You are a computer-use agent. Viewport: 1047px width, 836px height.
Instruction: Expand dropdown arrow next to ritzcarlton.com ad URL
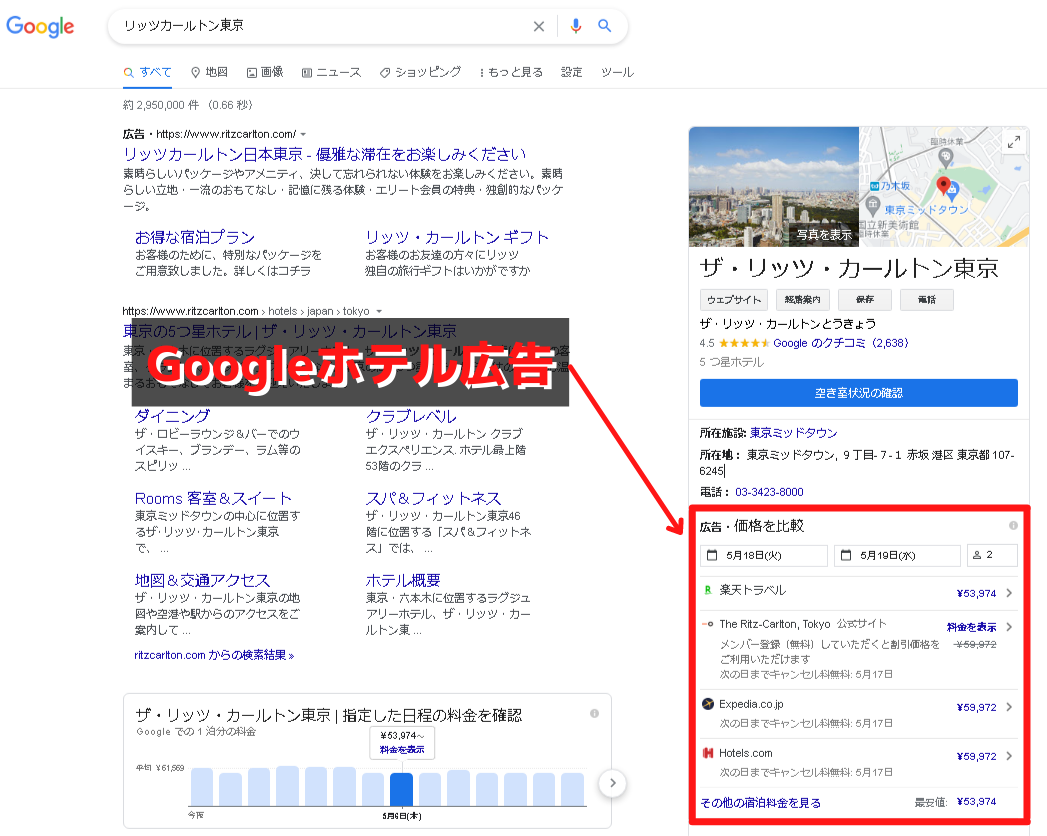(303, 134)
